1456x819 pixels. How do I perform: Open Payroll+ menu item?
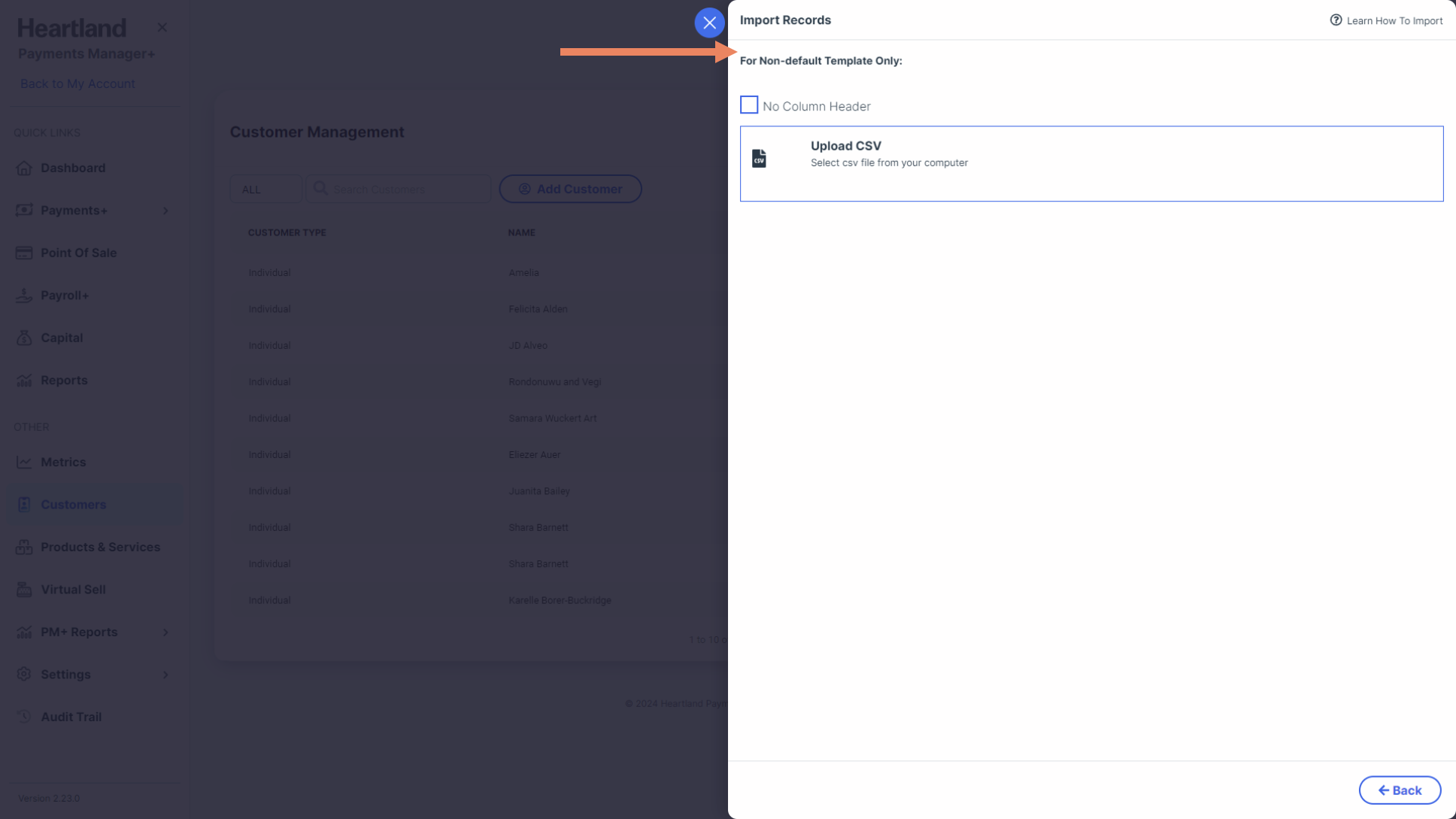65,295
